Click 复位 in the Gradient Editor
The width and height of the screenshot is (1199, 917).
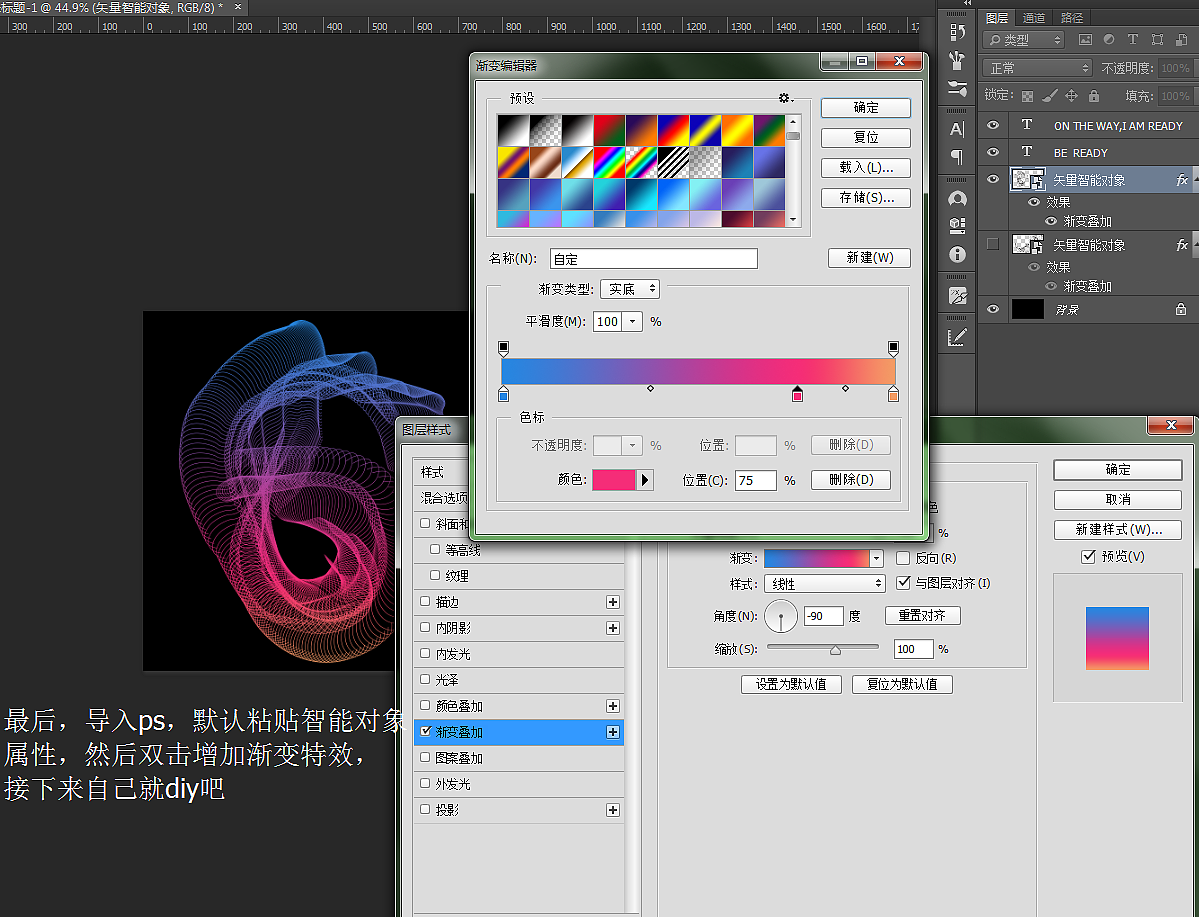click(x=866, y=138)
